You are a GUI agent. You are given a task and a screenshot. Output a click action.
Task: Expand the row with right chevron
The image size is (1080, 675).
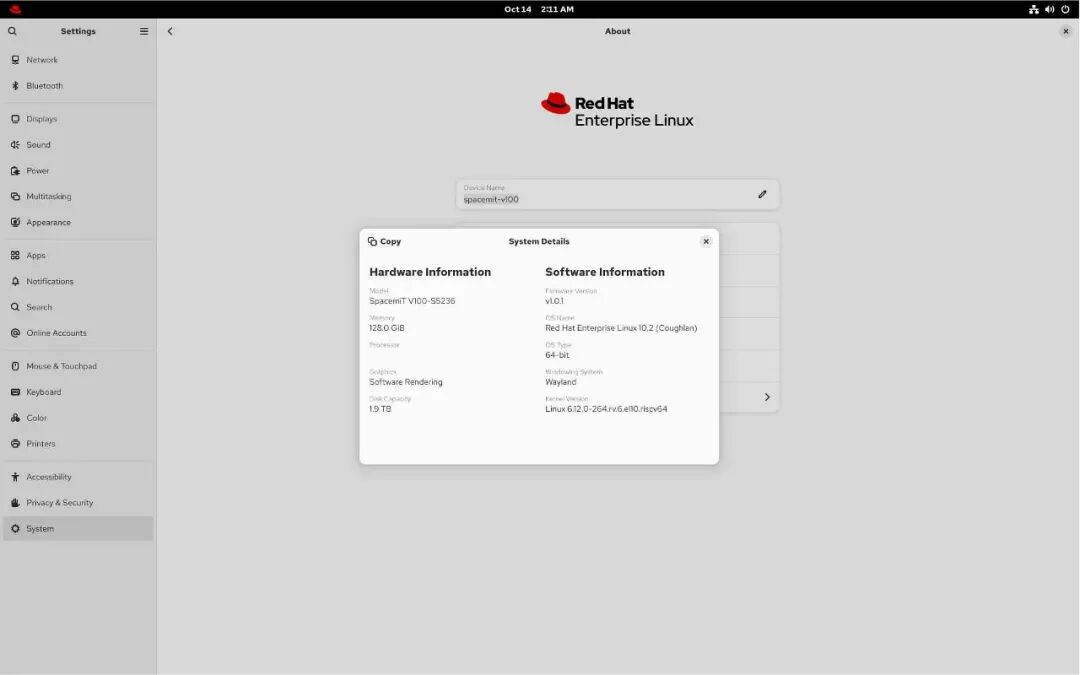[767, 397]
